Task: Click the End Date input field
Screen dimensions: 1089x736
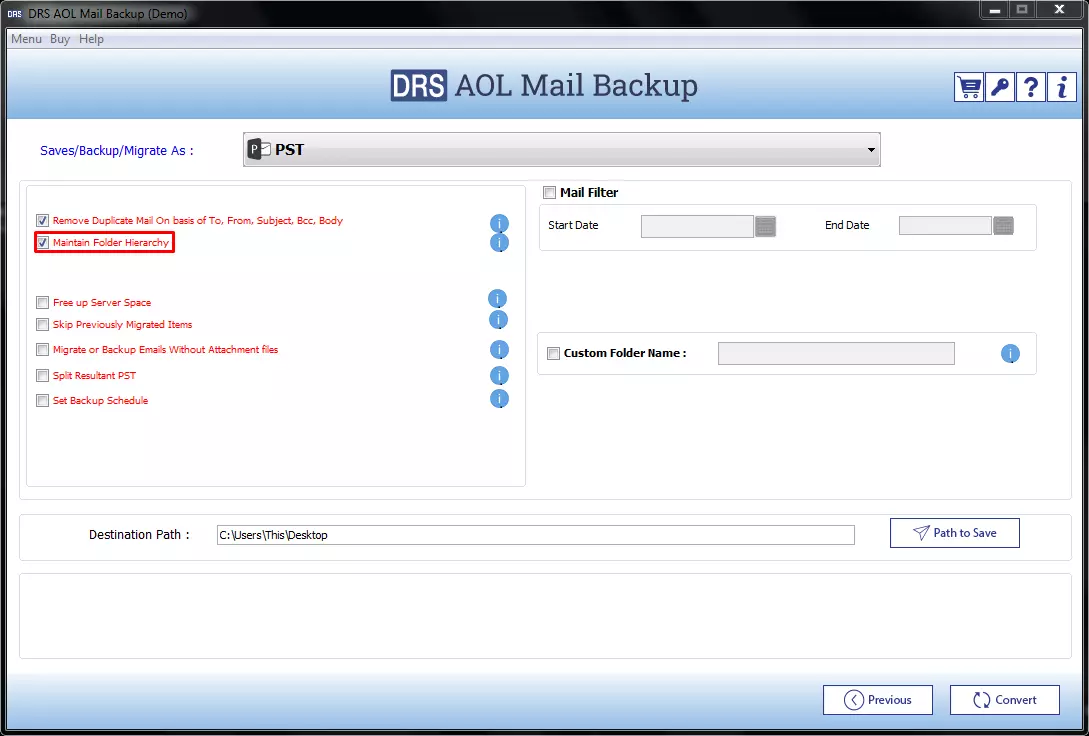Action: [x=945, y=226]
